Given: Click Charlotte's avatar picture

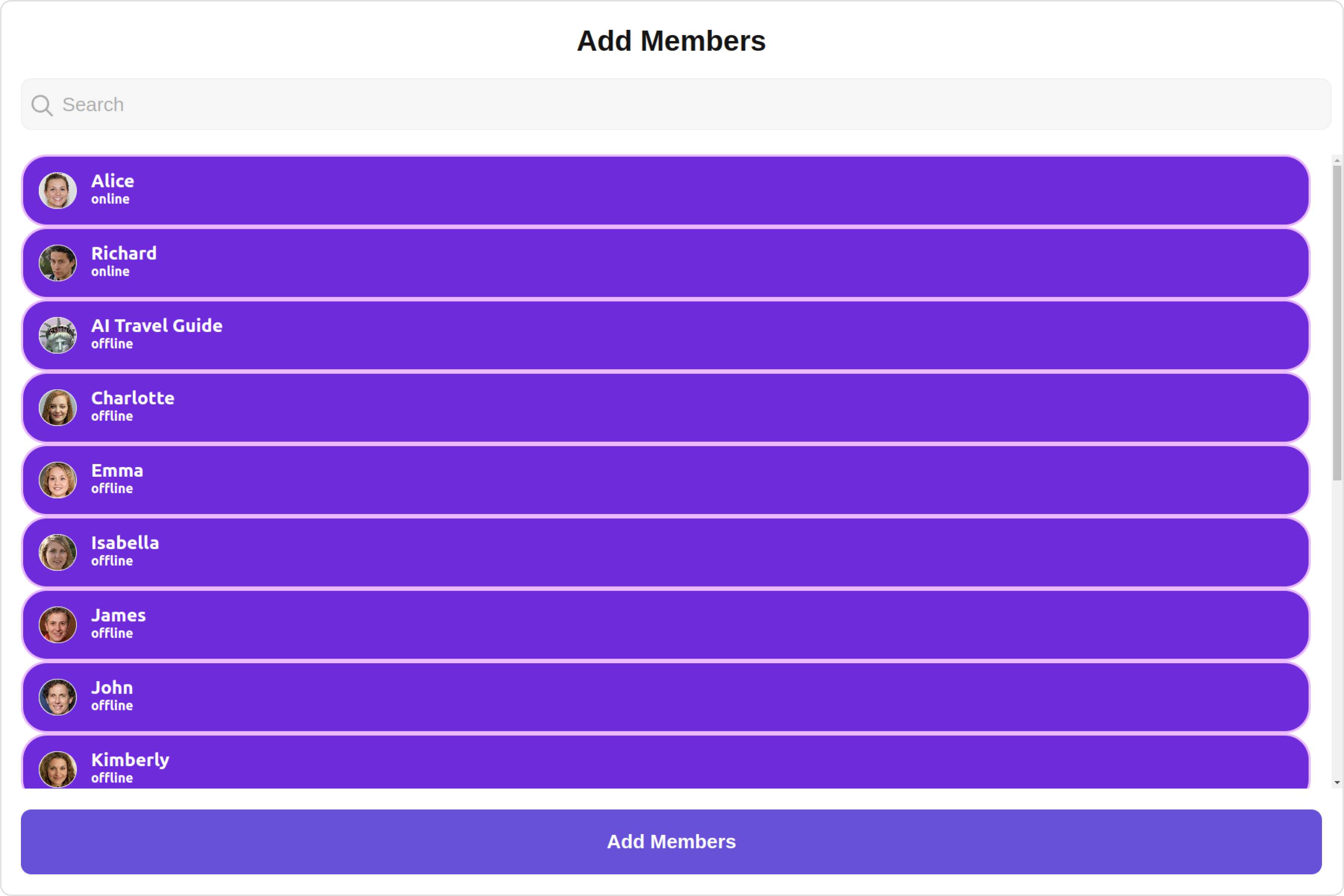Looking at the screenshot, I should pos(58,407).
